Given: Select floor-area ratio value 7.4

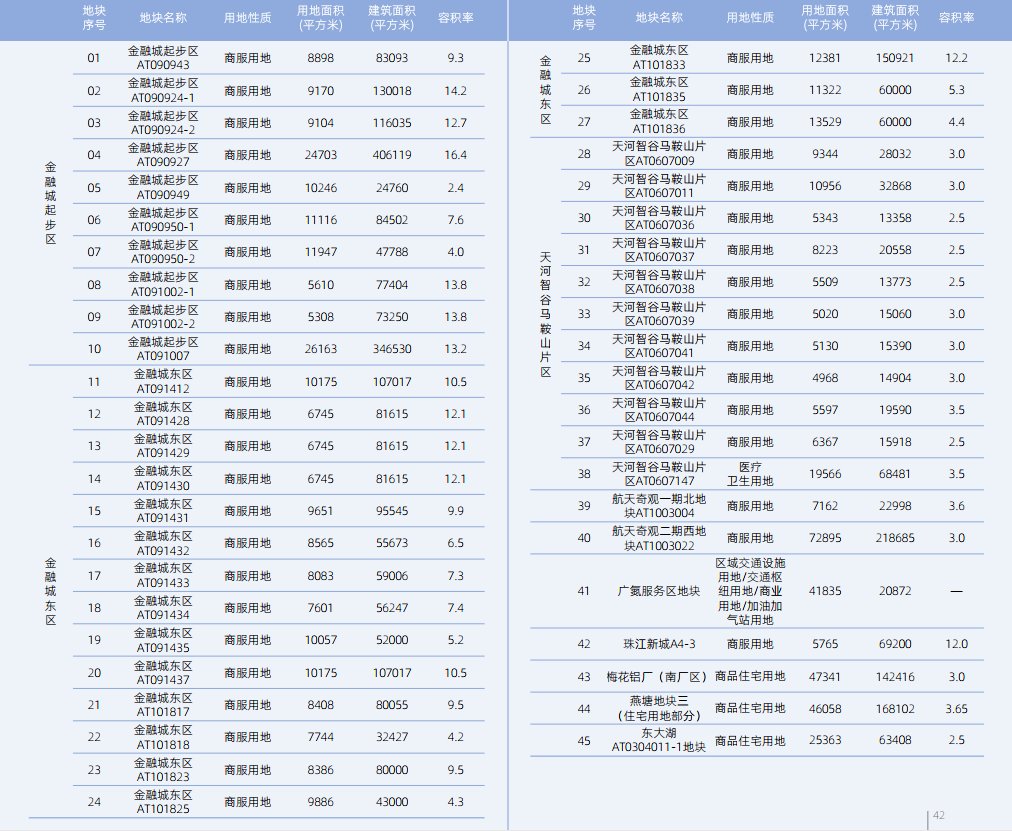Looking at the screenshot, I should point(455,608).
